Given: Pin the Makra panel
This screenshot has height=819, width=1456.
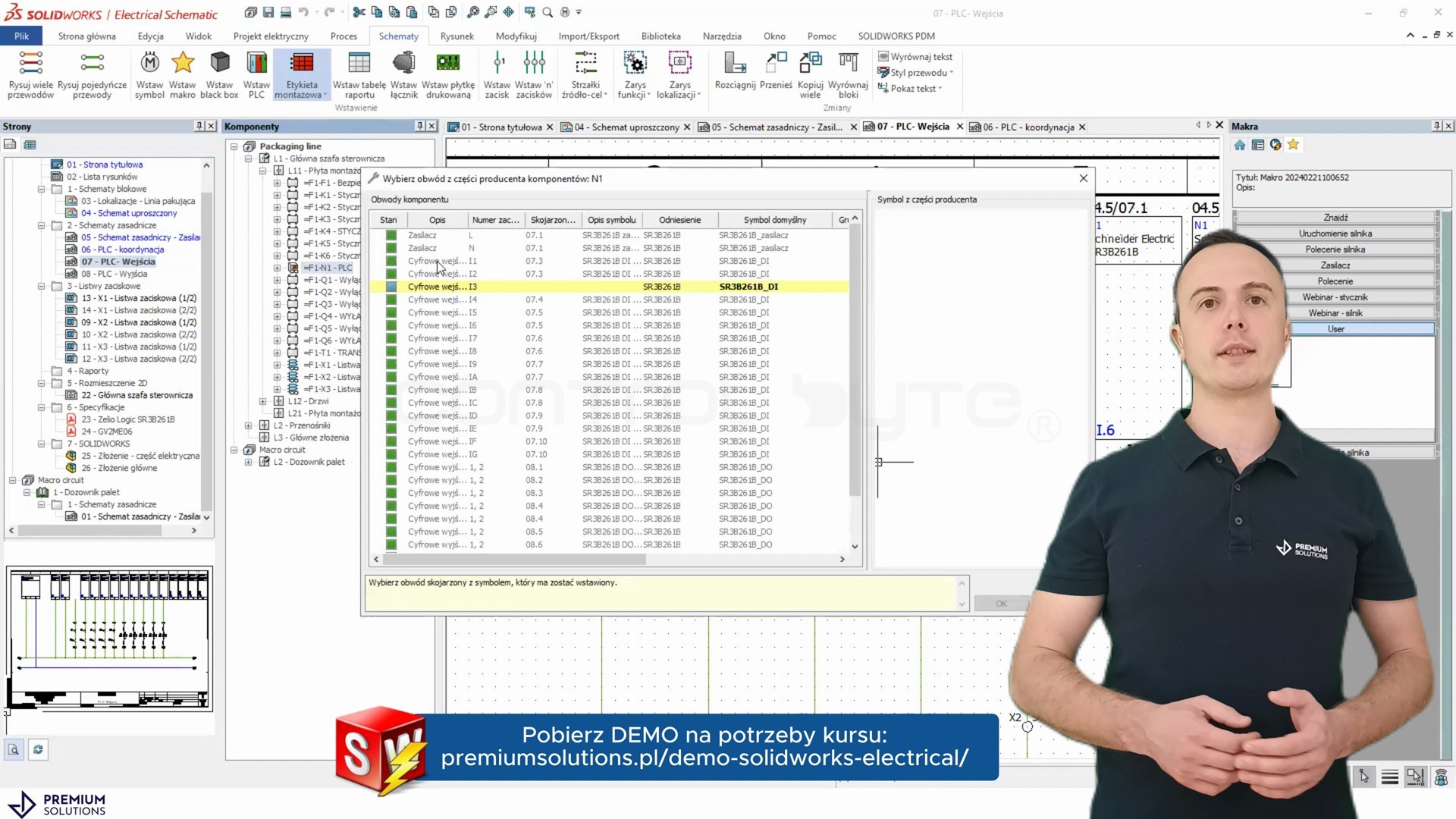Looking at the screenshot, I should (x=1437, y=126).
